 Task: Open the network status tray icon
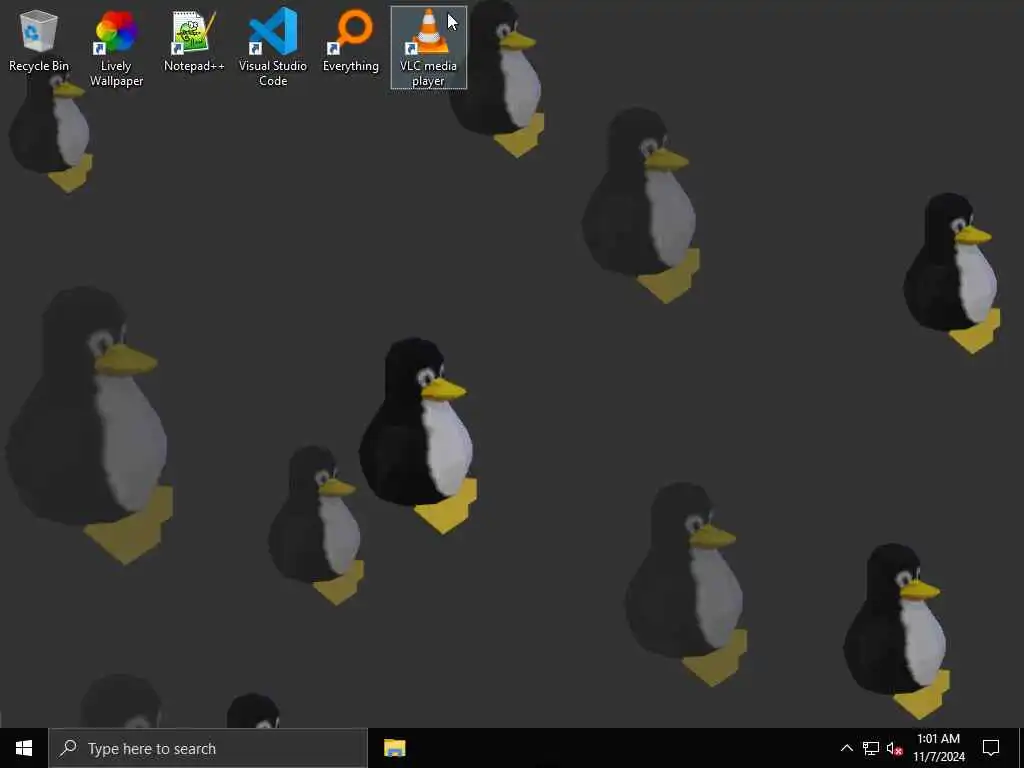(x=871, y=748)
